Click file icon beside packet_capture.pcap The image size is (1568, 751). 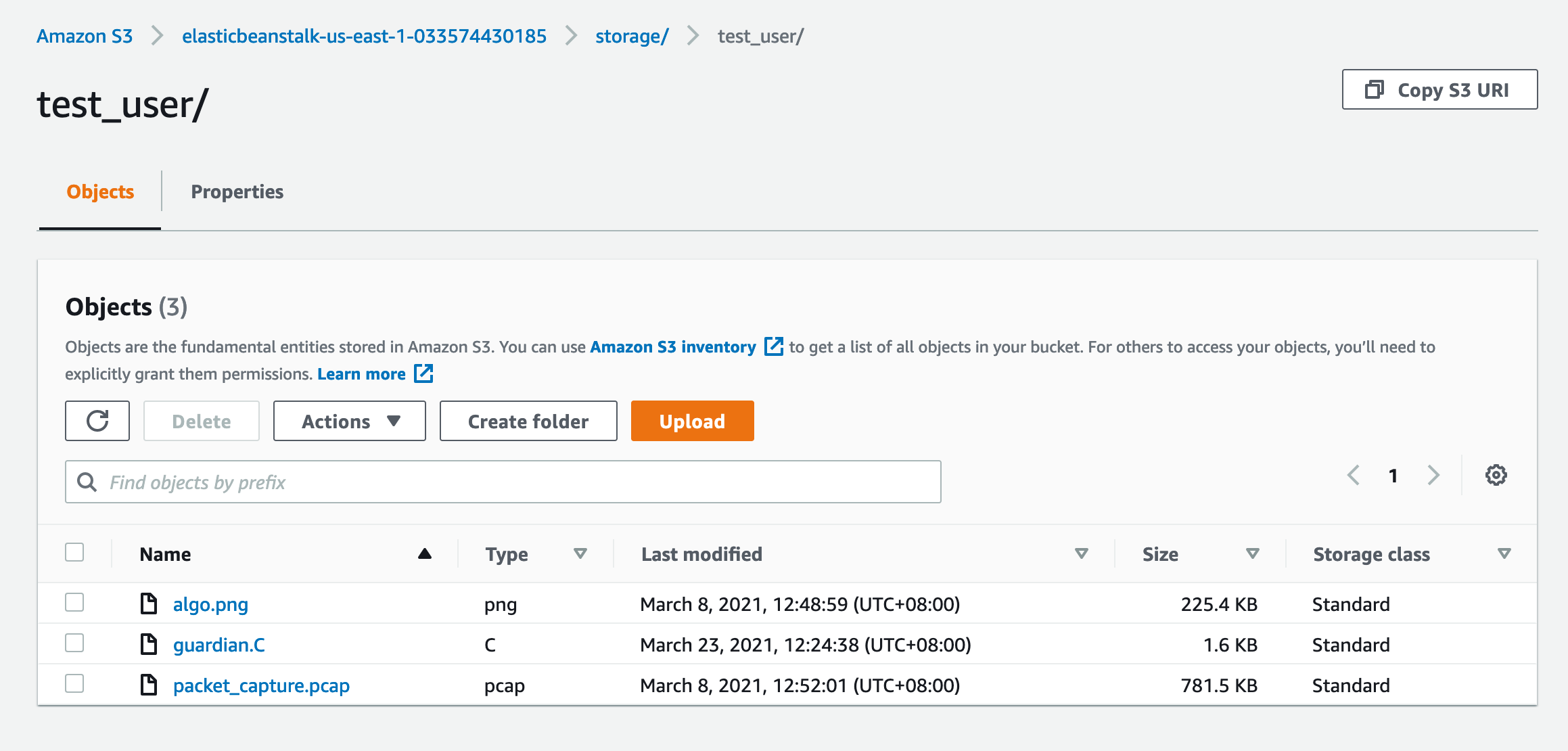pos(148,685)
